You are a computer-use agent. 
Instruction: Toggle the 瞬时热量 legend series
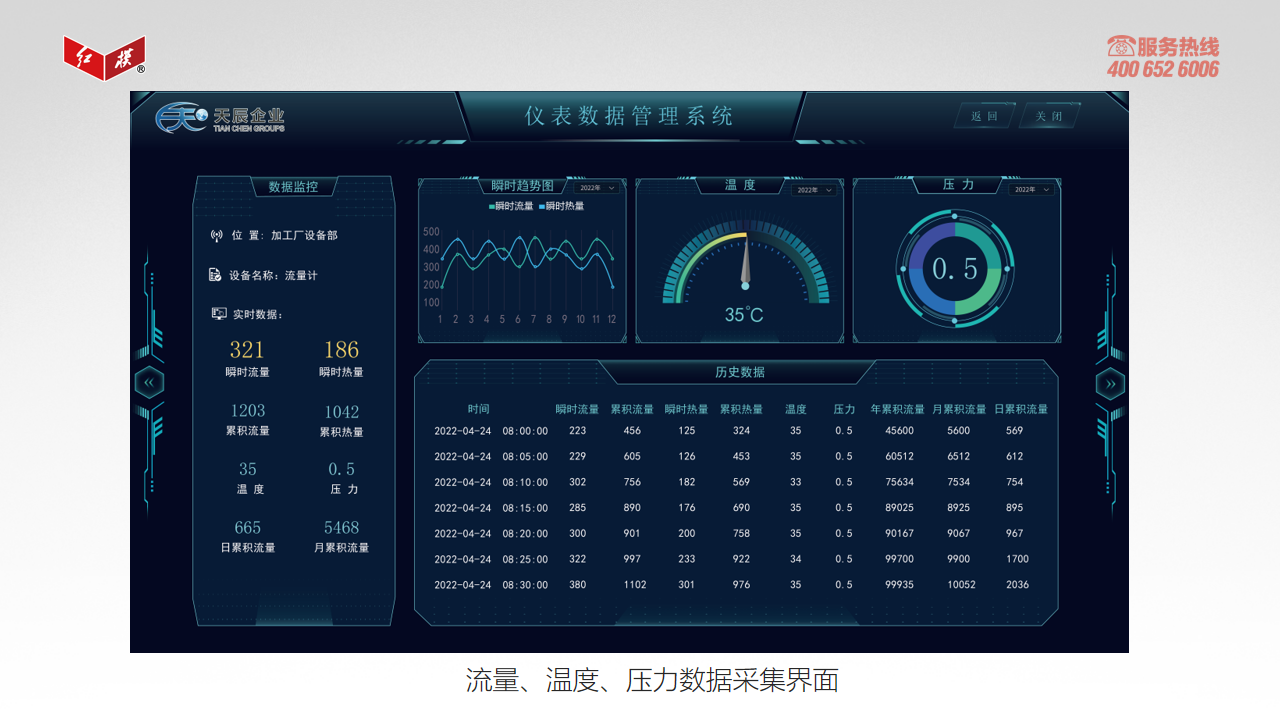click(x=561, y=206)
